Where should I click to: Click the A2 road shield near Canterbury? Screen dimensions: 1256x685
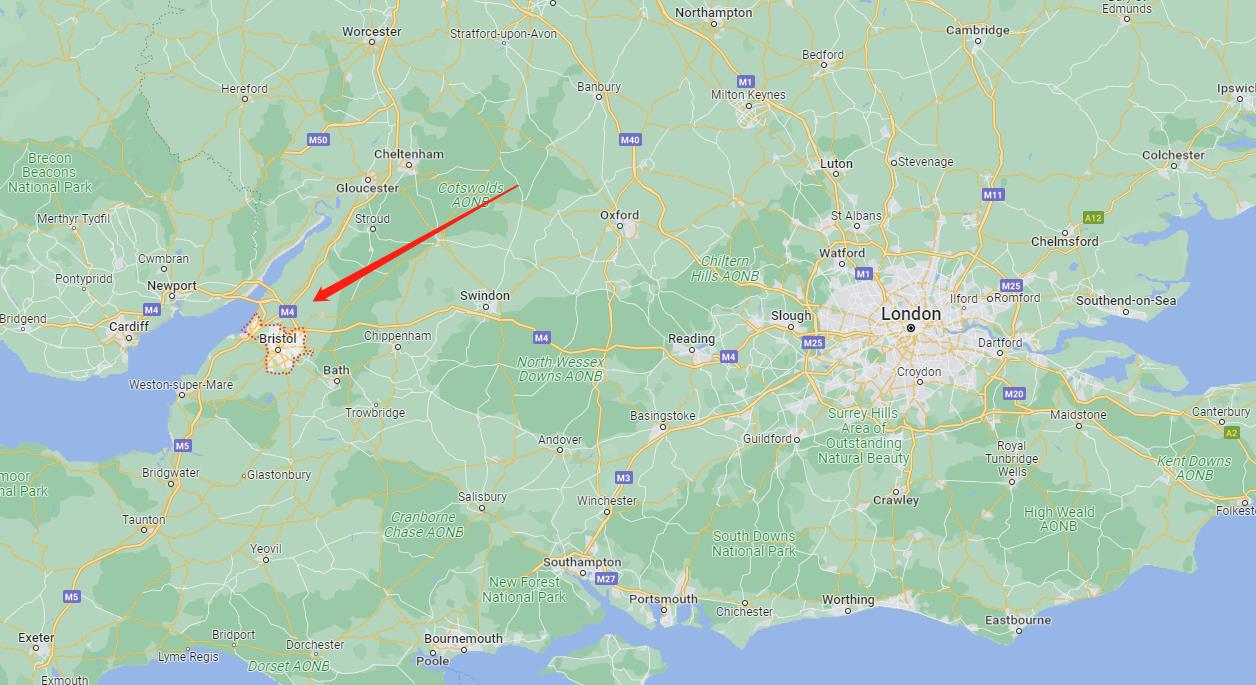(x=1231, y=433)
